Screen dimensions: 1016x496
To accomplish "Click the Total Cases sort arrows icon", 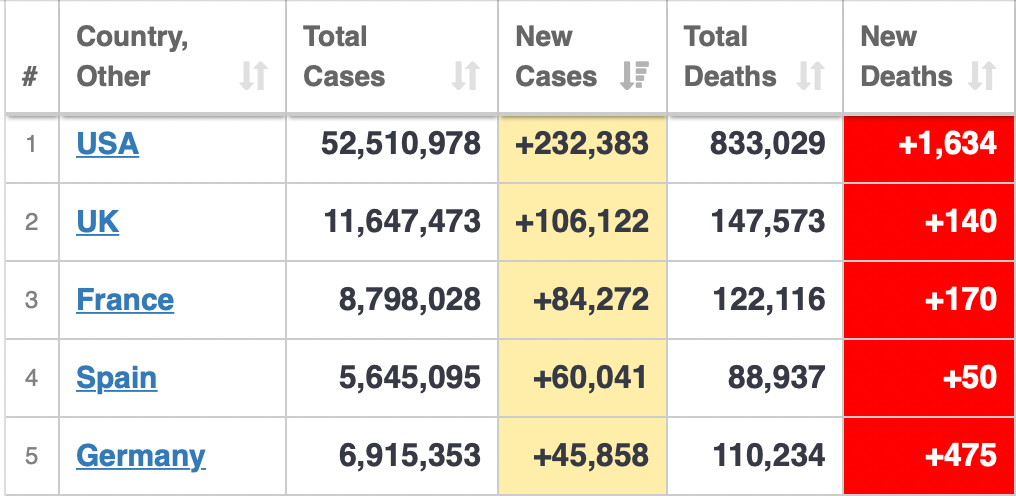I will [465, 77].
